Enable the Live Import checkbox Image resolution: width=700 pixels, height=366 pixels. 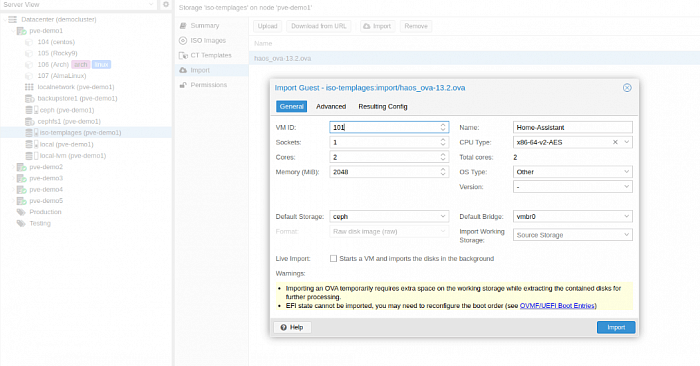333,258
